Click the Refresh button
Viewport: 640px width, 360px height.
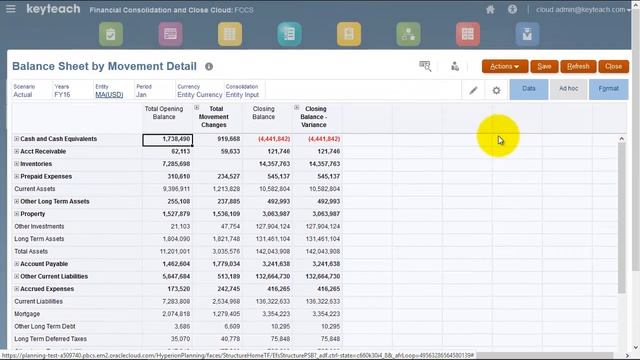[578, 67]
